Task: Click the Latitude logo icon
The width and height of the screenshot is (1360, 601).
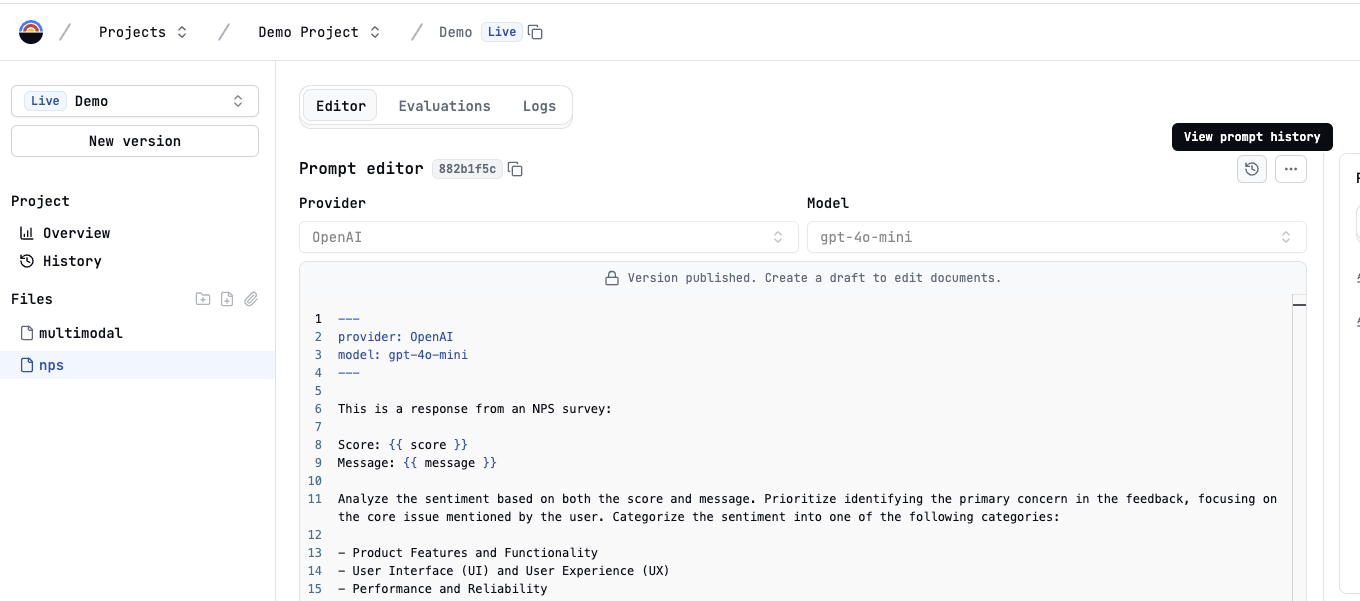Action: (x=31, y=32)
